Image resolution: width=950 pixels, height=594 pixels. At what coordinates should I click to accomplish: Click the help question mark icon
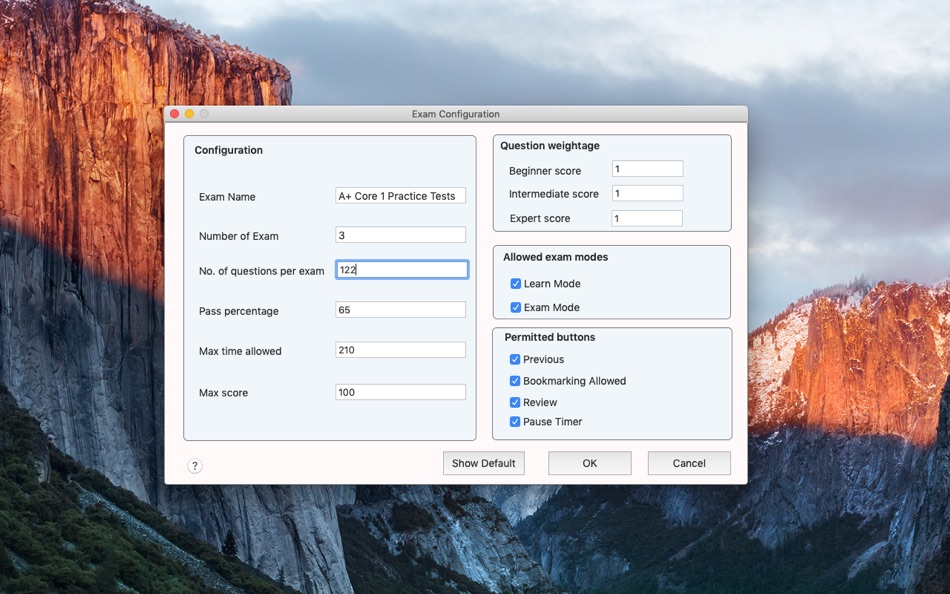pyautogui.click(x=194, y=466)
